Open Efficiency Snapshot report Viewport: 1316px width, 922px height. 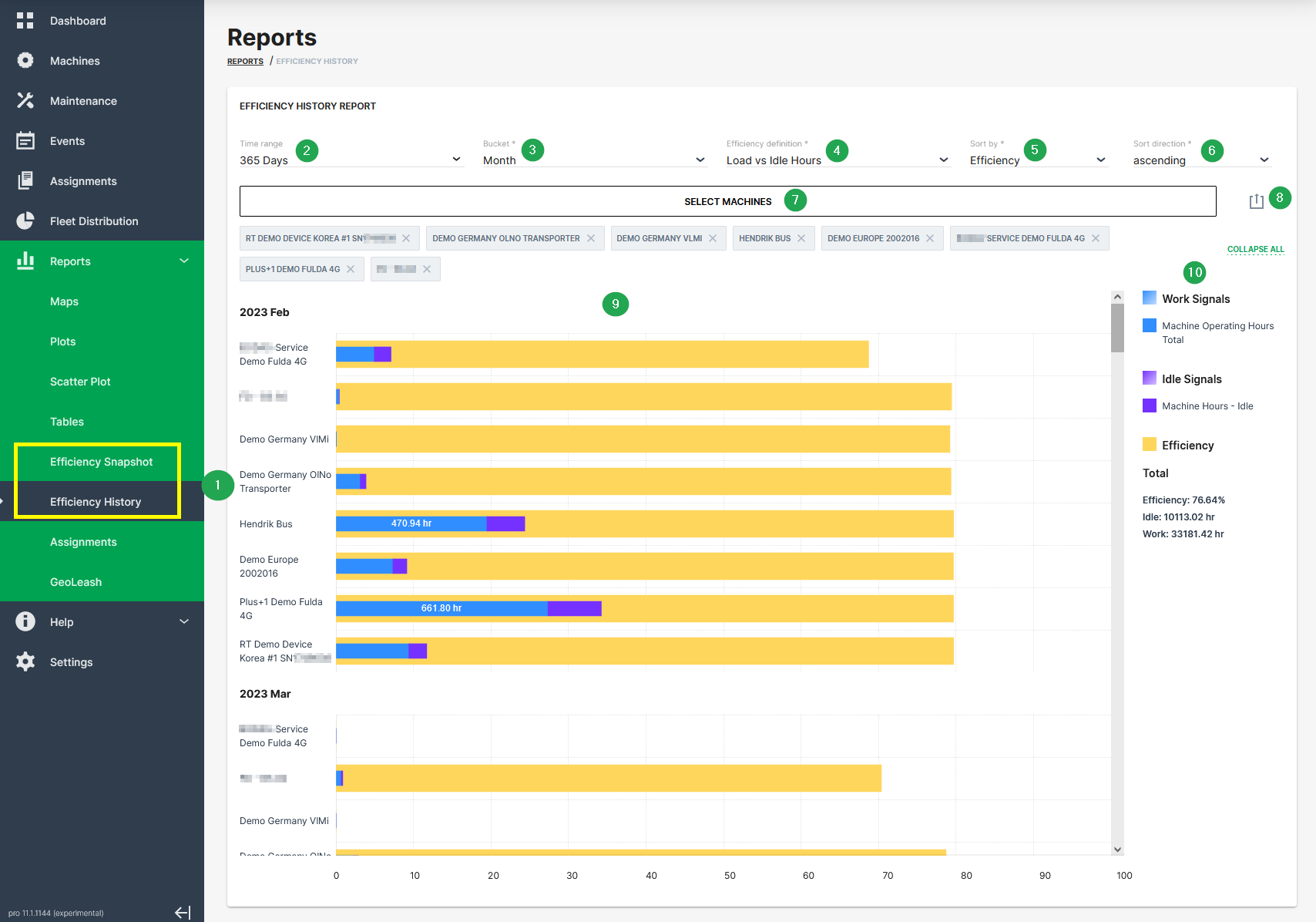tap(101, 462)
